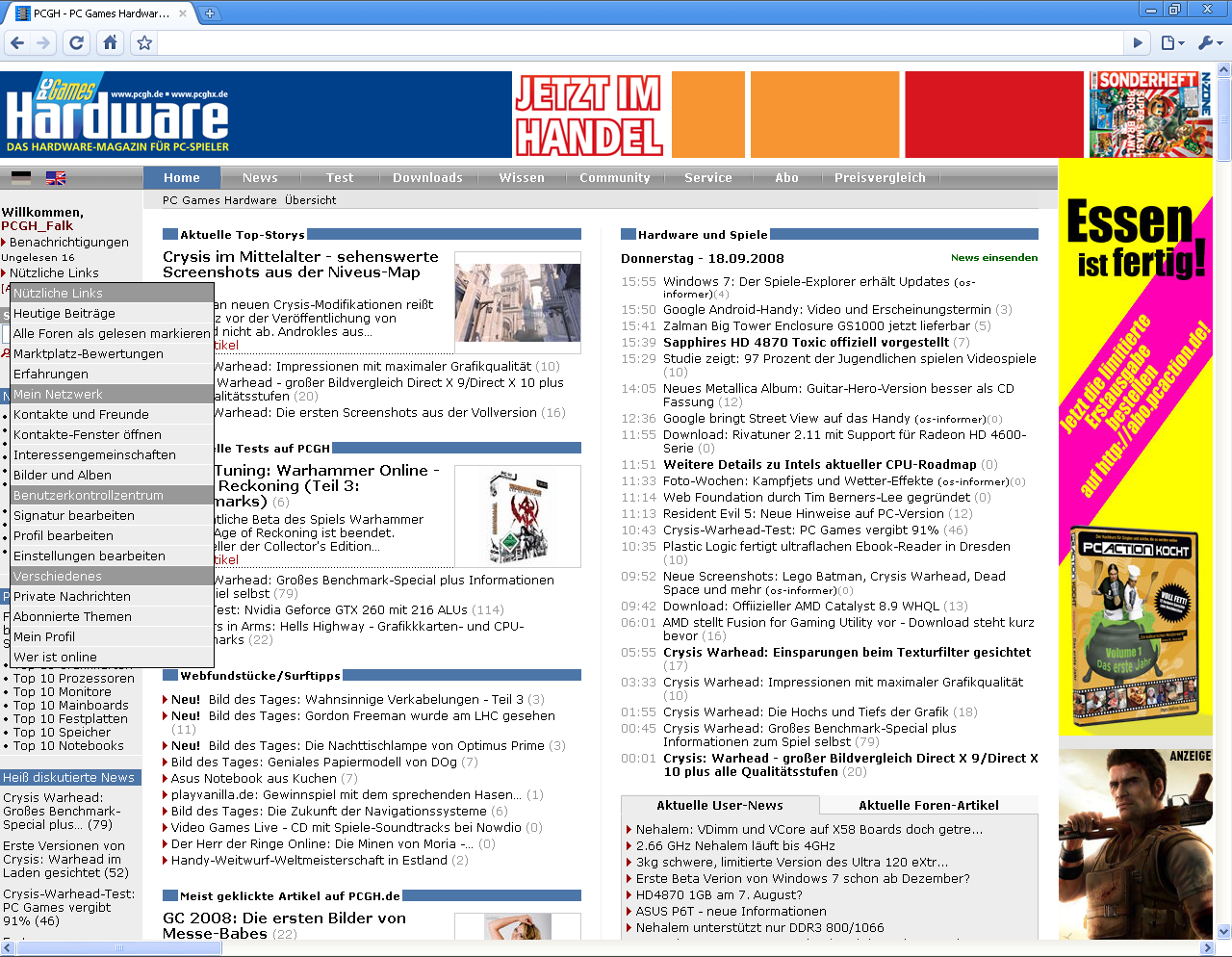Open Top 10 Prozessoren link
Viewport: 1232px width, 957px height.
click(x=74, y=679)
